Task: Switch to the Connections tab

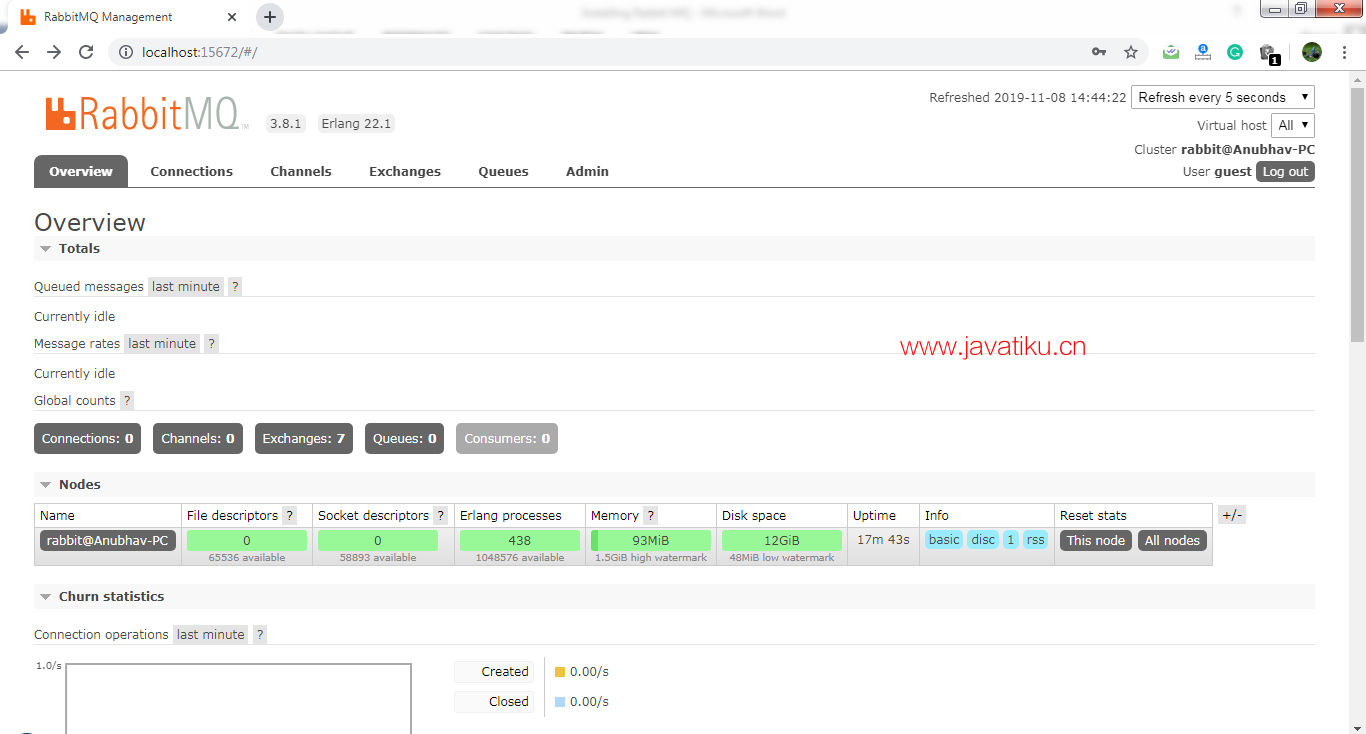Action: point(191,171)
